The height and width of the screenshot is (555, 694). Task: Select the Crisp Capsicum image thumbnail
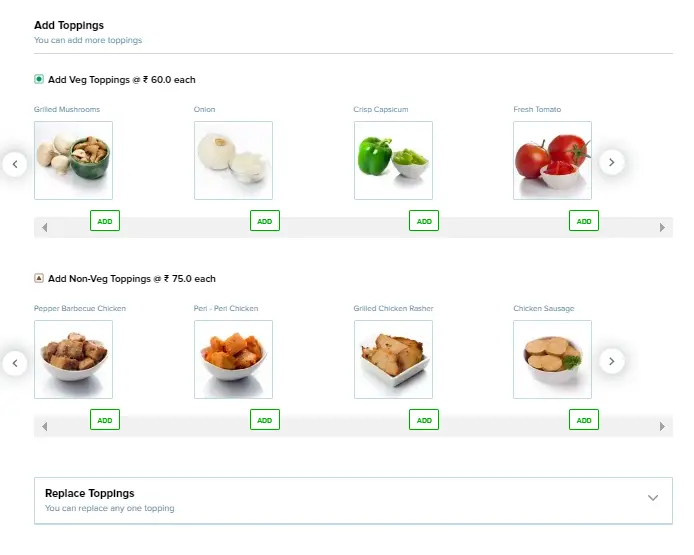coord(393,161)
